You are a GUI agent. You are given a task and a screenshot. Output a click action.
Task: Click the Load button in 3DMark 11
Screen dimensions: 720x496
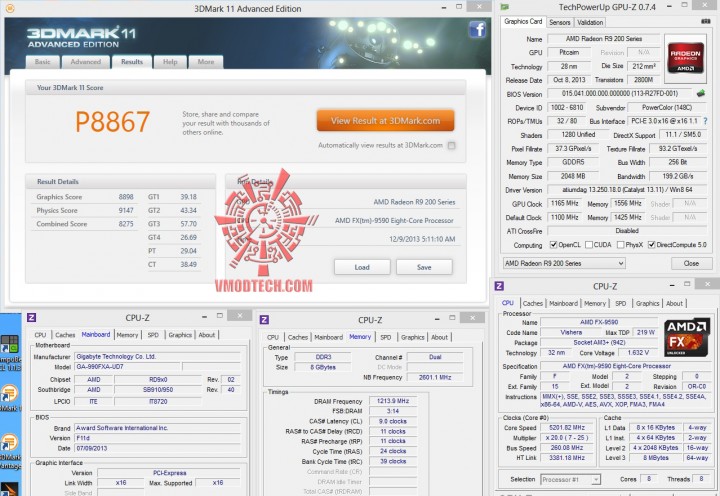point(362,267)
